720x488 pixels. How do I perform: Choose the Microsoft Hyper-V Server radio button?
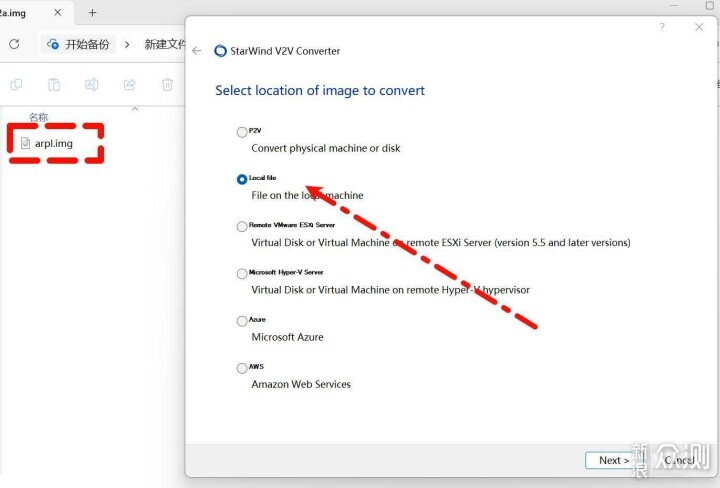pyautogui.click(x=242, y=274)
